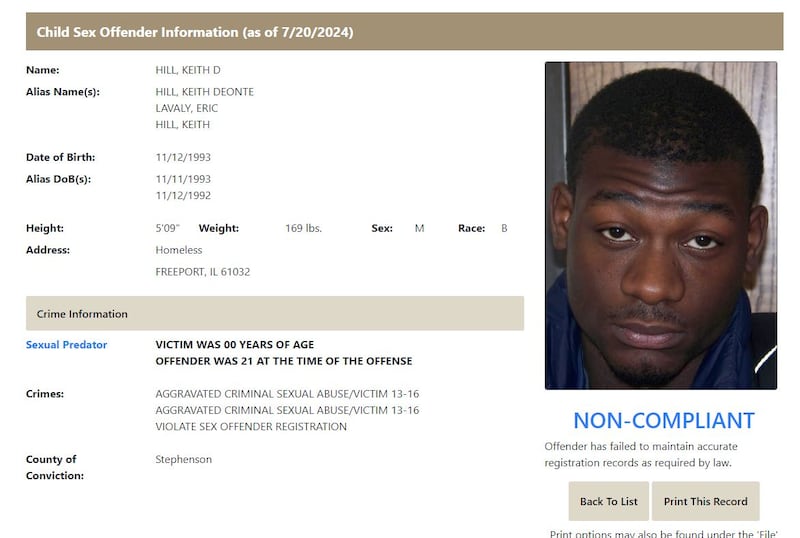The image size is (800, 538).
Task: Click the registration records failure notice text
Action: pos(641,454)
